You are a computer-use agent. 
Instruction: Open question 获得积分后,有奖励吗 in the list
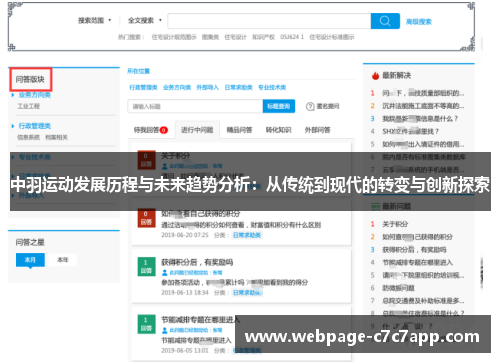pos(197,262)
